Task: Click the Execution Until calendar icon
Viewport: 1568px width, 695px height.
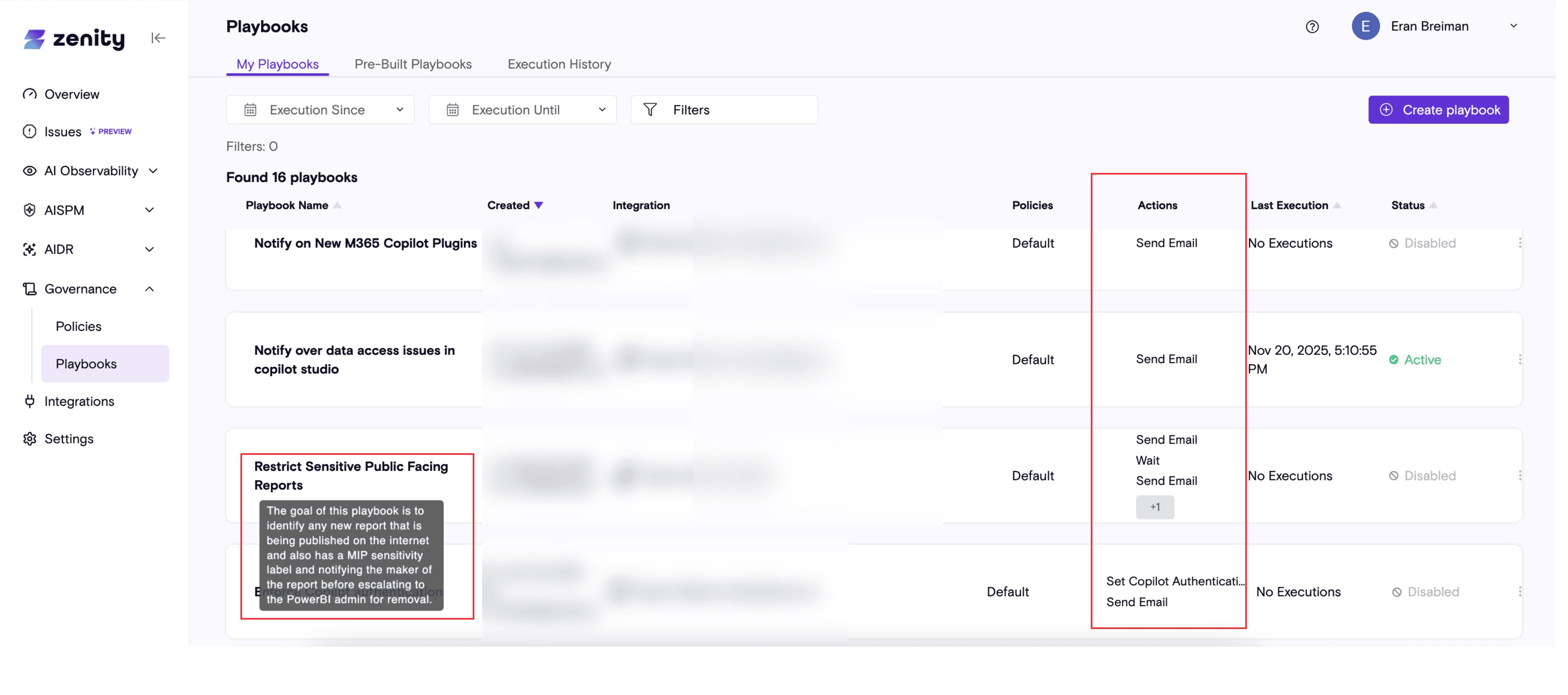Action: pyautogui.click(x=452, y=110)
